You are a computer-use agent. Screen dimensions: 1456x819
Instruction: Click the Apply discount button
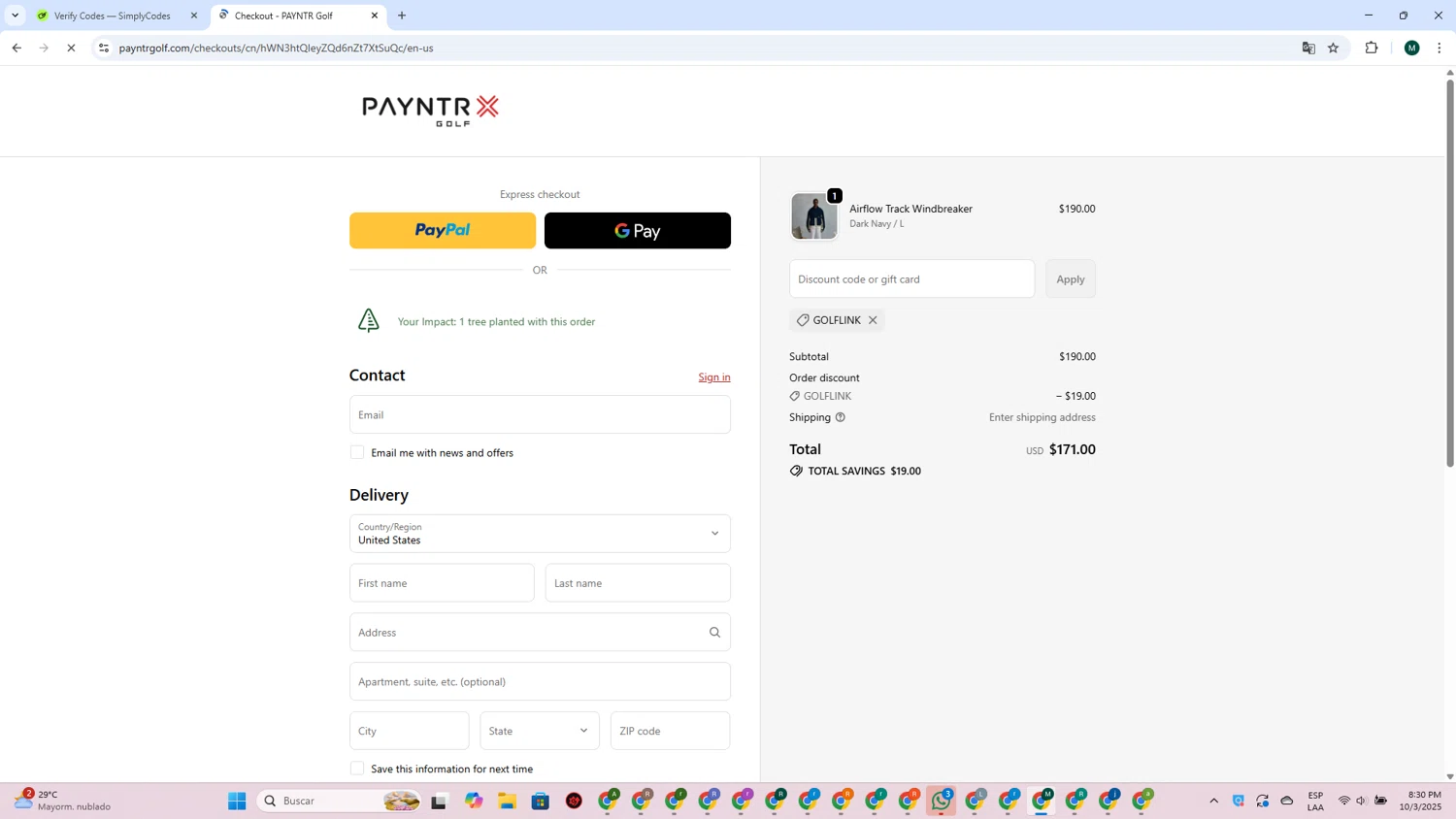(x=1071, y=279)
